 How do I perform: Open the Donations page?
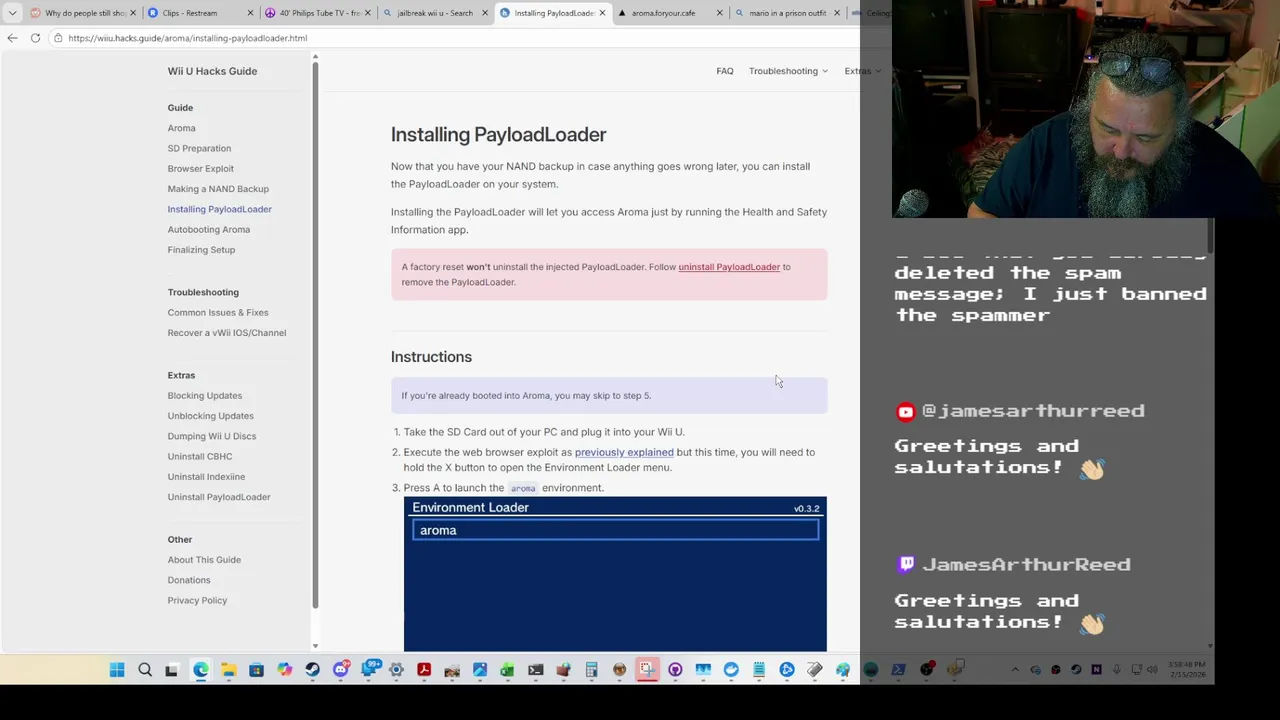coord(188,580)
